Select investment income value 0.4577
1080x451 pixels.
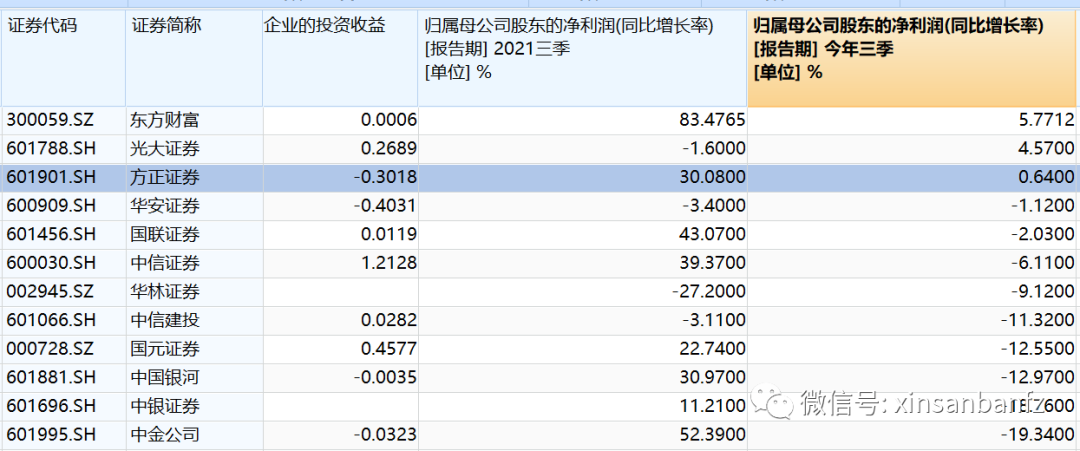[x=389, y=349]
